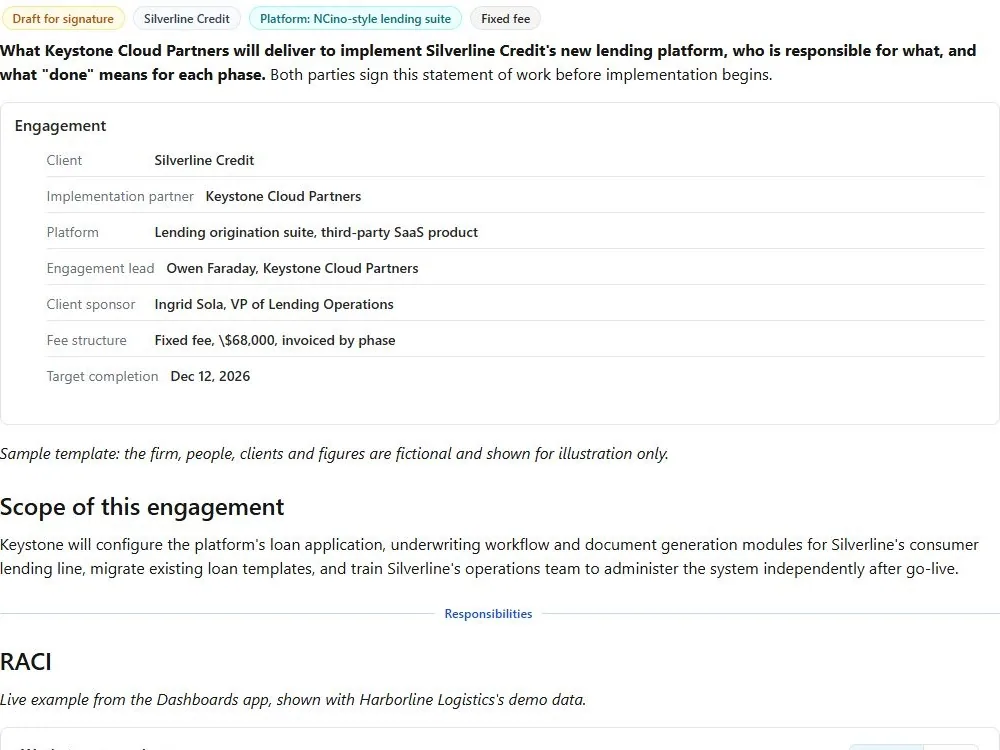Screen dimensions: 1000x750
Task: Click the 'Platform' field label
Action: click(x=73, y=232)
